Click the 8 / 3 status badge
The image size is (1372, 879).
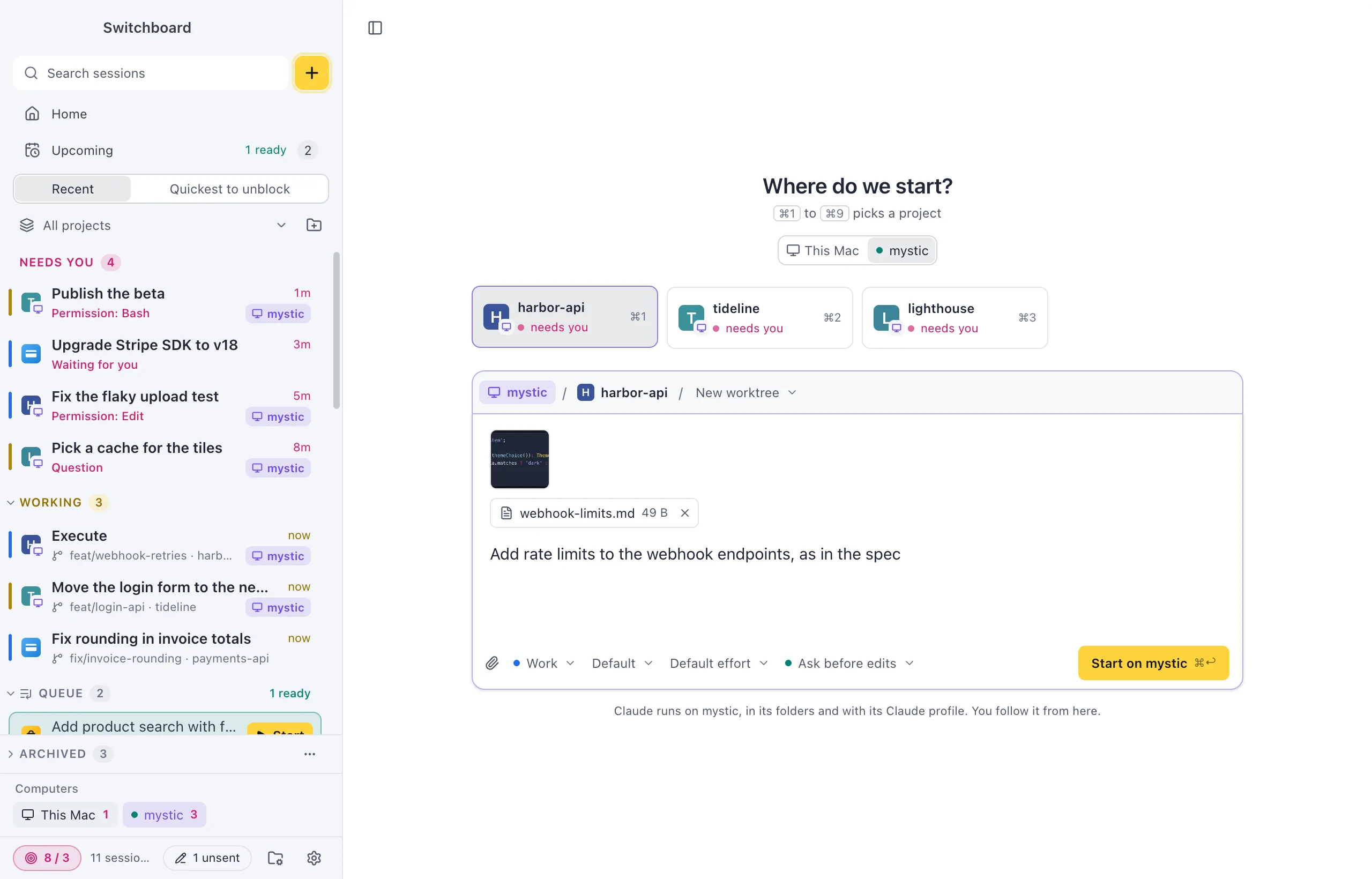pyautogui.click(x=47, y=858)
